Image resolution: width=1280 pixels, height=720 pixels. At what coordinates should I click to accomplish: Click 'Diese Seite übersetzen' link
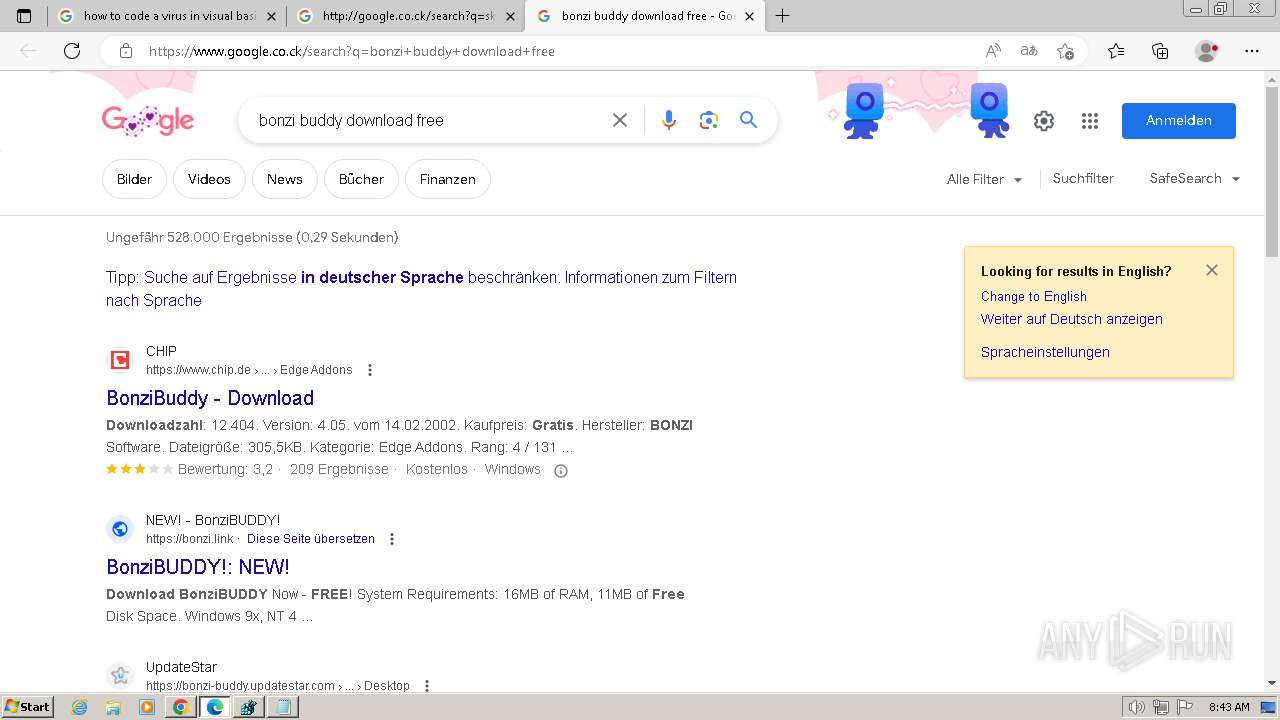tap(311, 539)
